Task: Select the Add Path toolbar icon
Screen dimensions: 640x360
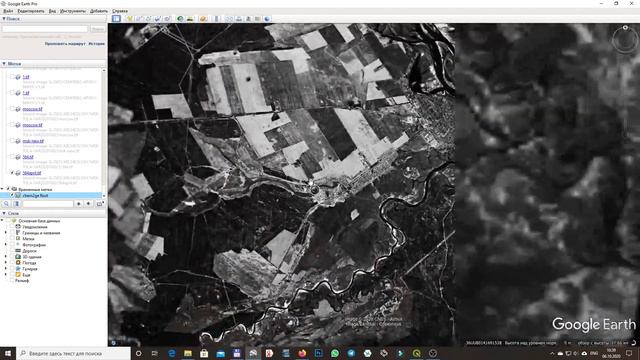Action: point(148,18)
